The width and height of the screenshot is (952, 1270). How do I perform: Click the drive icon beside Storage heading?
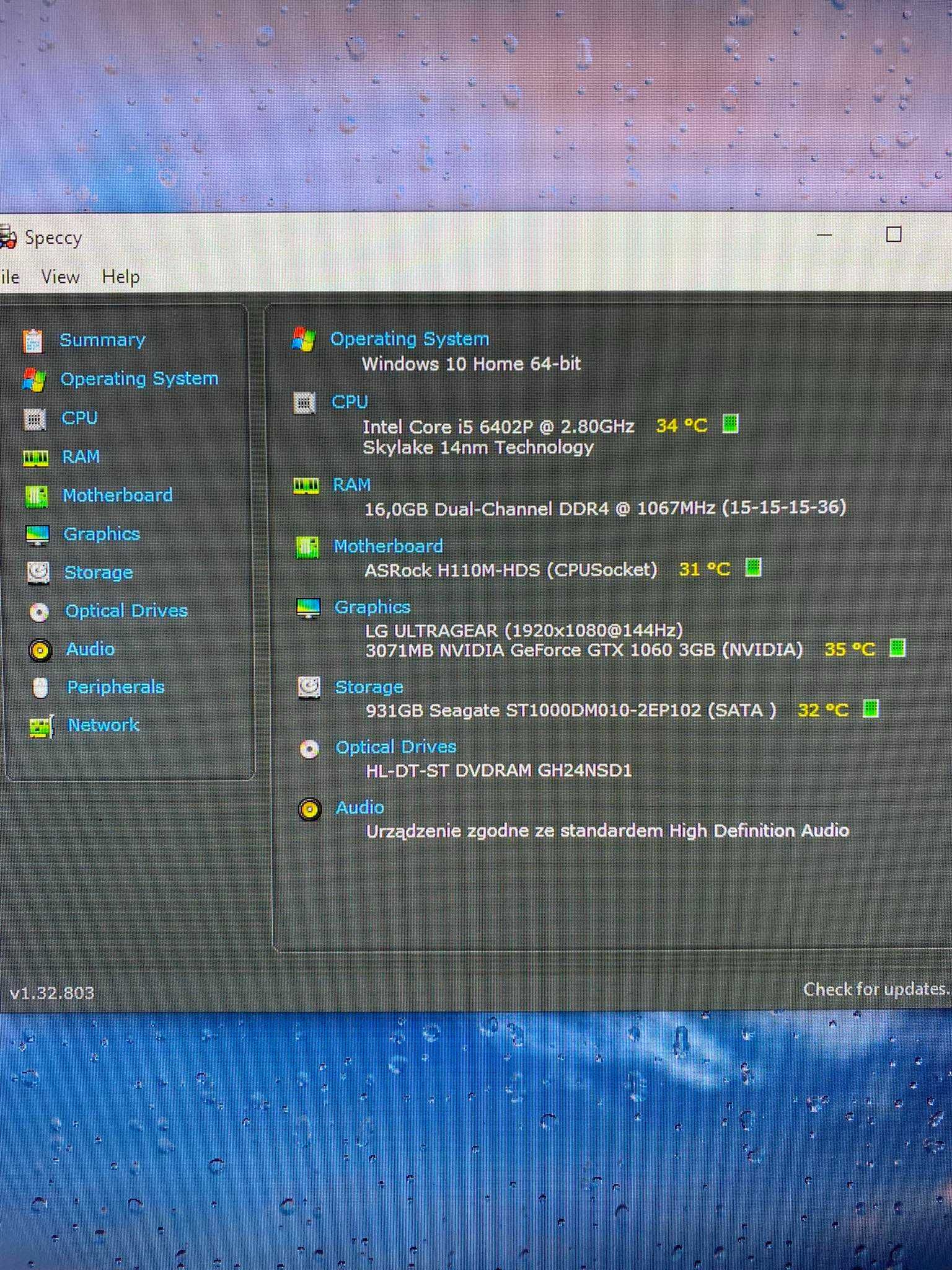[x=309, y=687]
